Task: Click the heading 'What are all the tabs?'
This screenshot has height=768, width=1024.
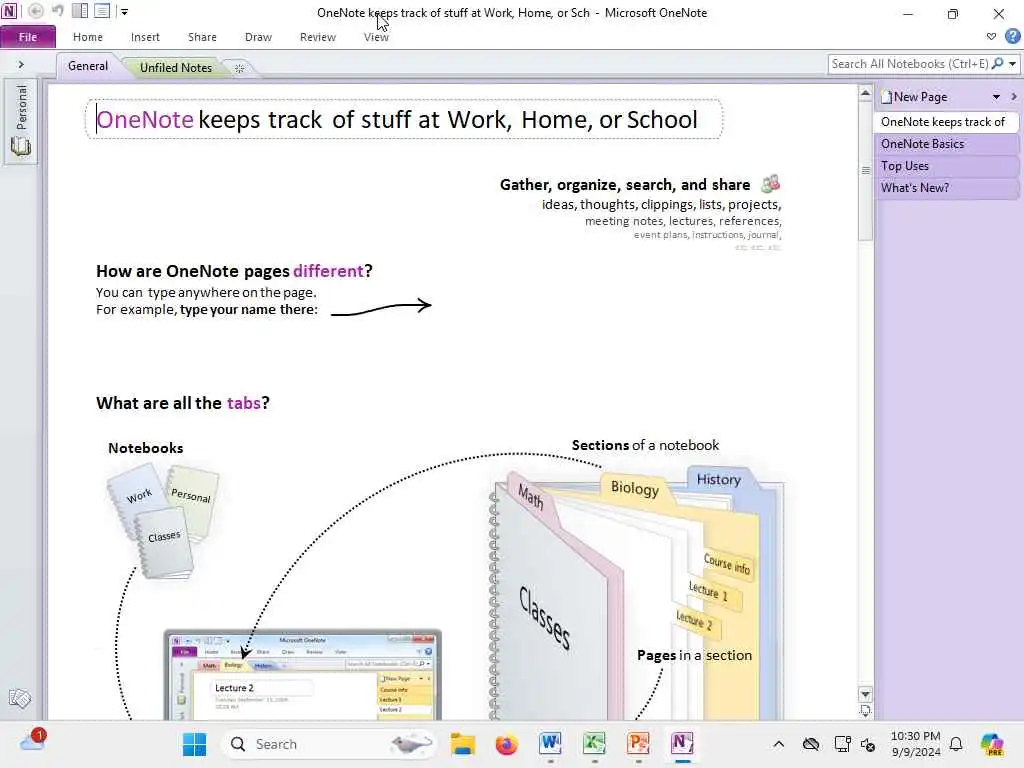Action: click(183, 403)
